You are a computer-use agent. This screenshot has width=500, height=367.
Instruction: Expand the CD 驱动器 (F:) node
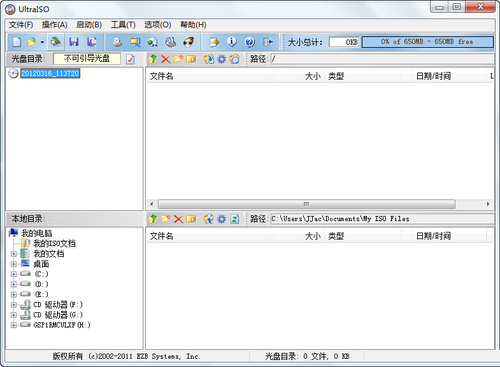coord(13,305)
